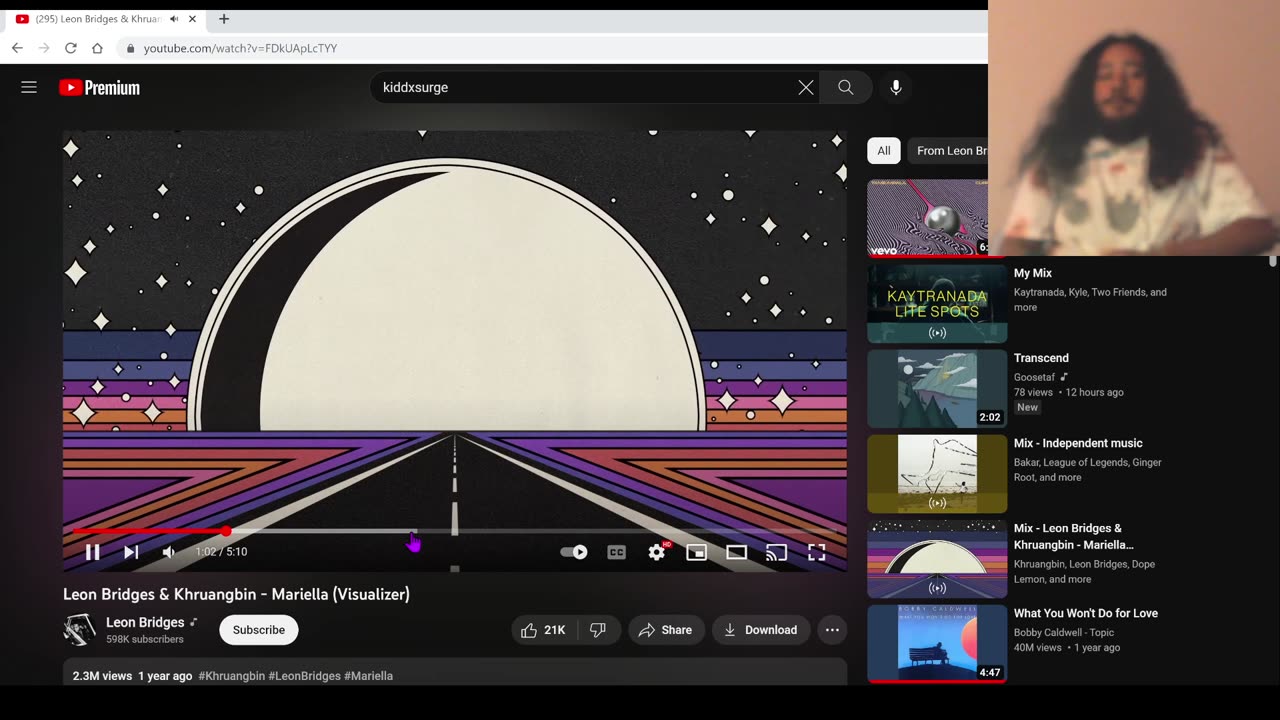Like the video with 21K likes
Image resolution: width=1280 pixels, height=720 pixels.
pyautogui.click(x=545, y=630)
